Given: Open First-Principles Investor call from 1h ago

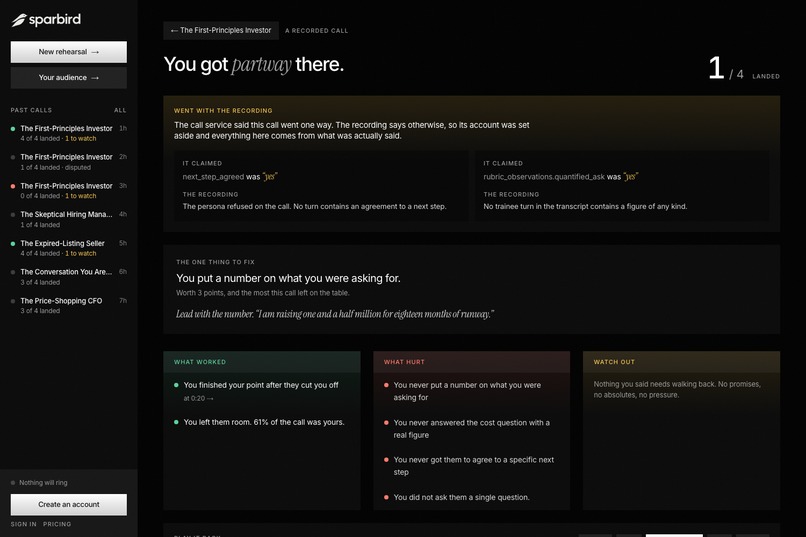Looking at the screenshot, I should 68,133.
